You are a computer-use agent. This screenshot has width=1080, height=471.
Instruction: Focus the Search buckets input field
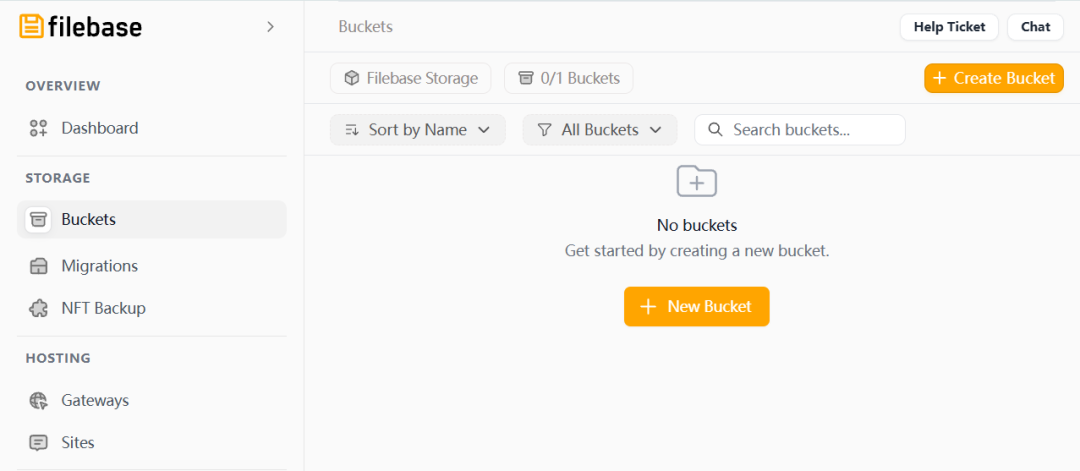(800, 129)
